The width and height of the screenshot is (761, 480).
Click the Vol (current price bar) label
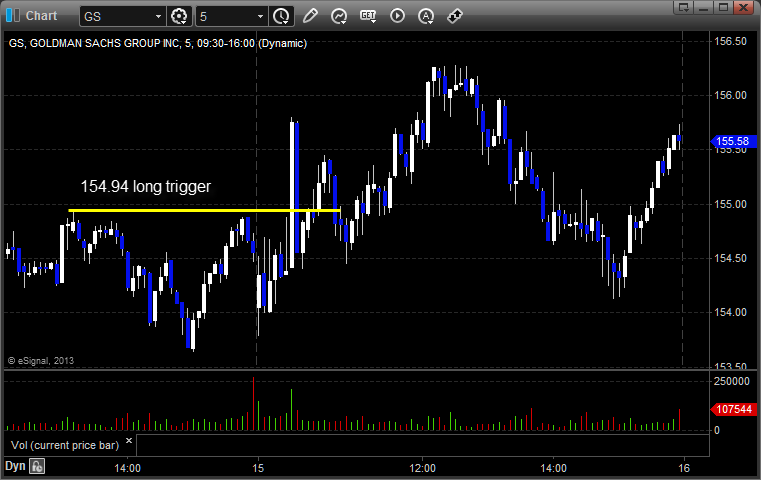pos(65,445)
